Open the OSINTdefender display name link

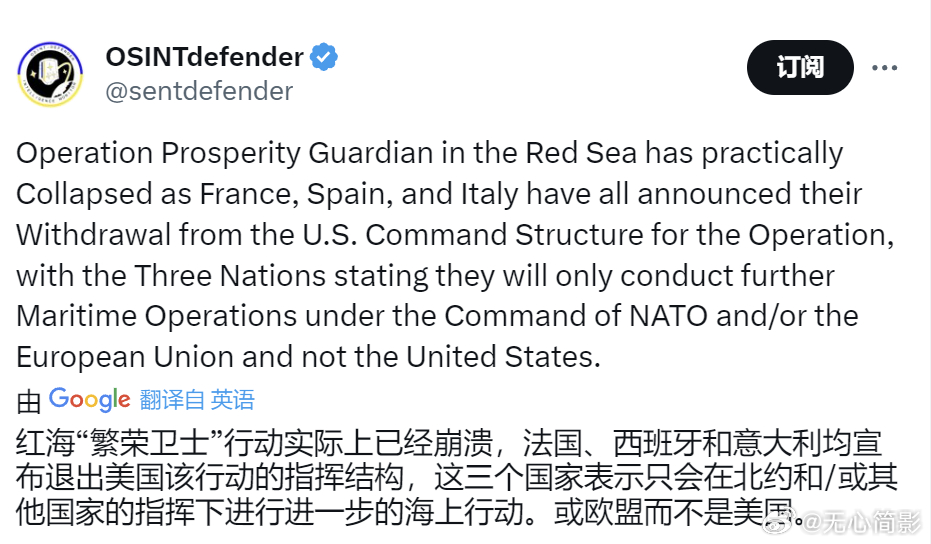tap(204, 57)
